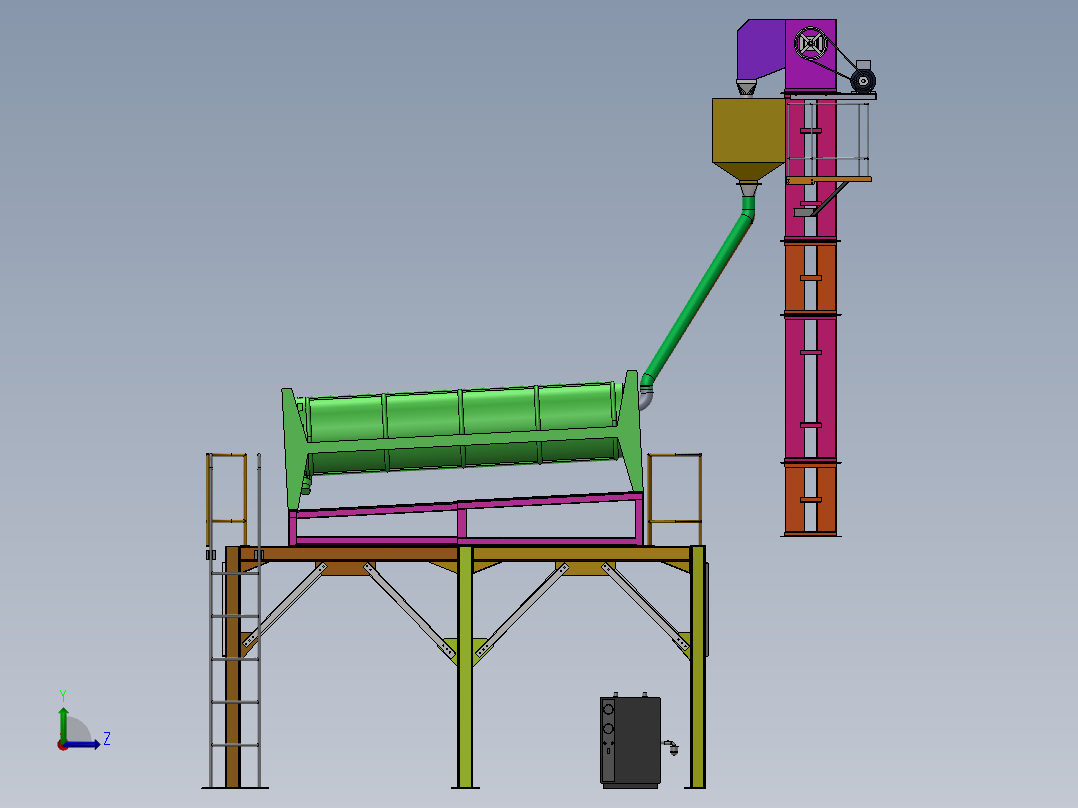Image resolution: width=1078 pixels, height=808 pixels.
Task: Click the green Y axis arrow of the triad
Action: point(63,724)
